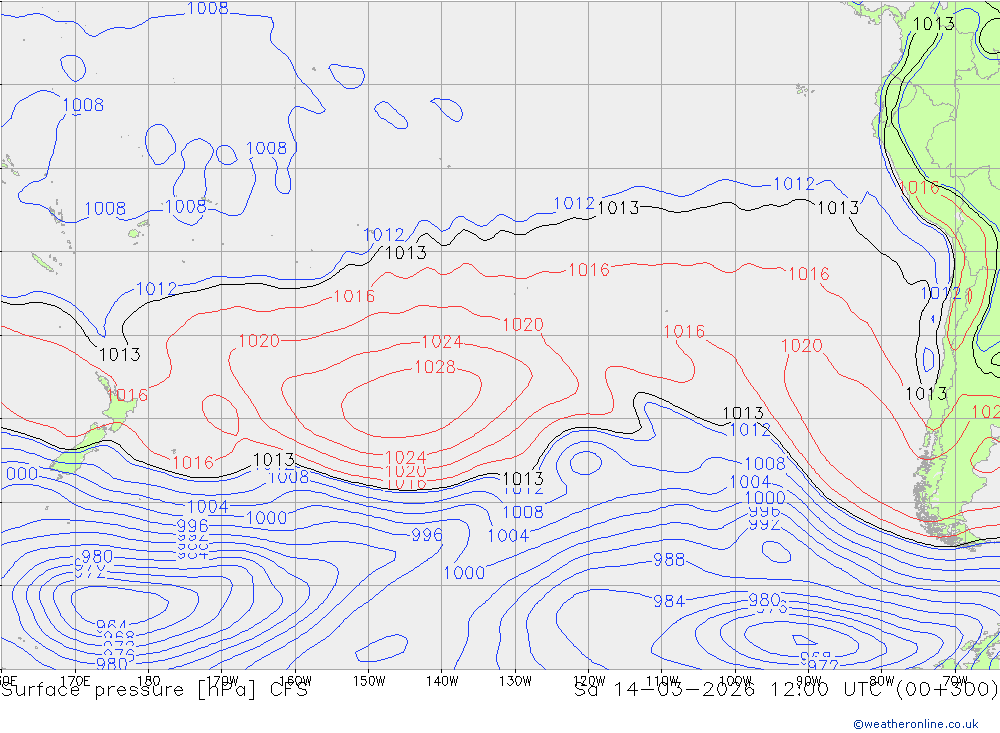Click the 1020 label near Chile
This screenshot has height=733, width=1000.
802,346
